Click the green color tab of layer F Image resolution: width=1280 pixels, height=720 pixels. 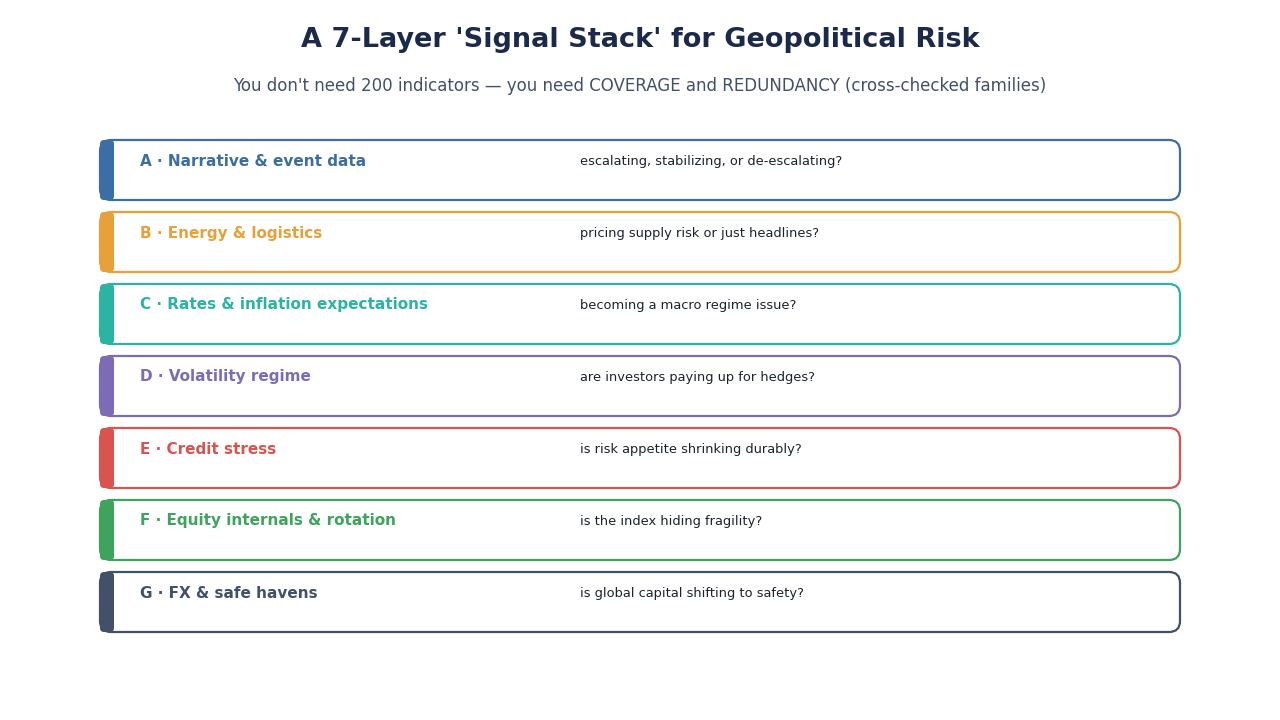(x=107, y=530)
